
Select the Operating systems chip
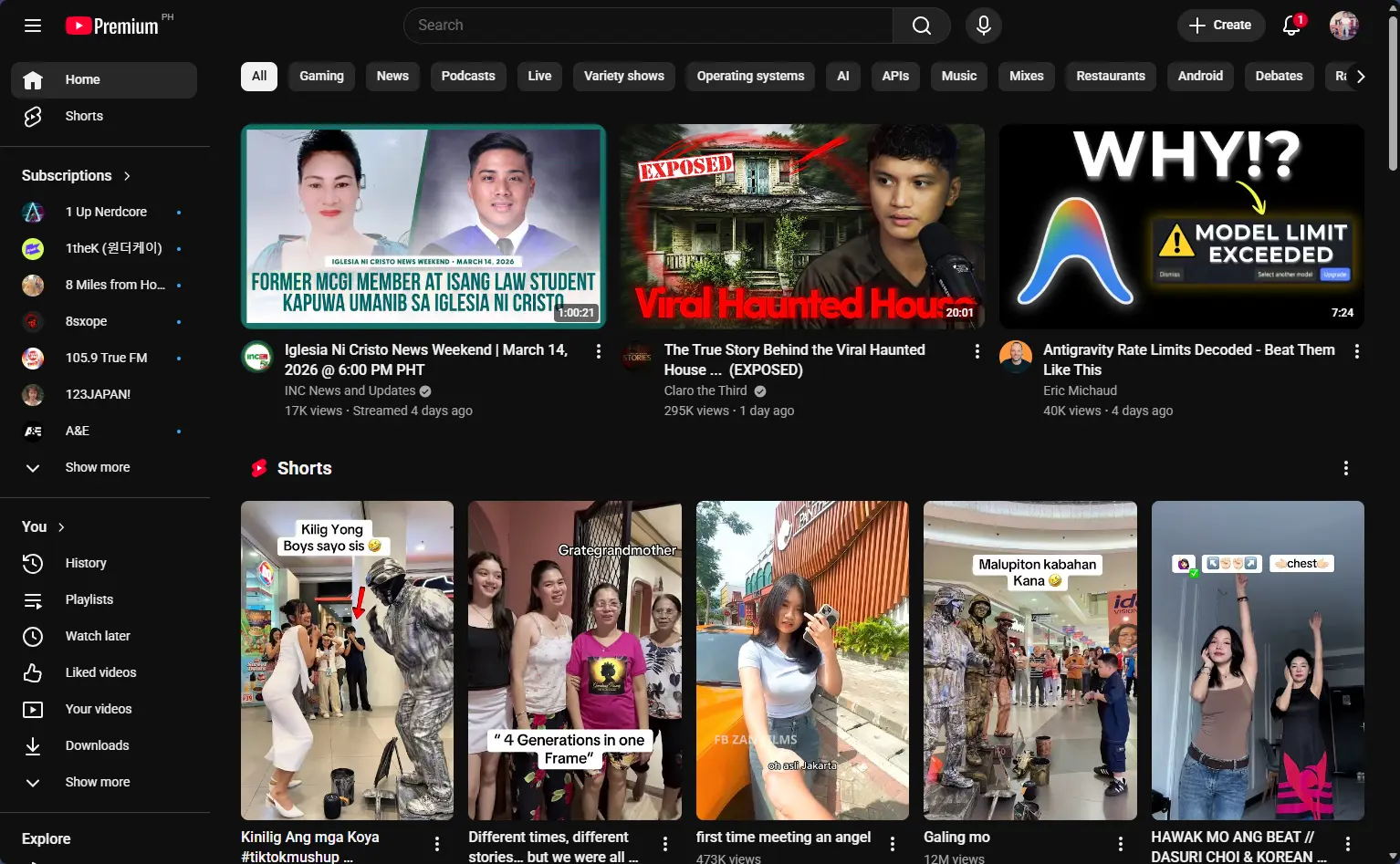pyautogui.click(x=750, y=76)
